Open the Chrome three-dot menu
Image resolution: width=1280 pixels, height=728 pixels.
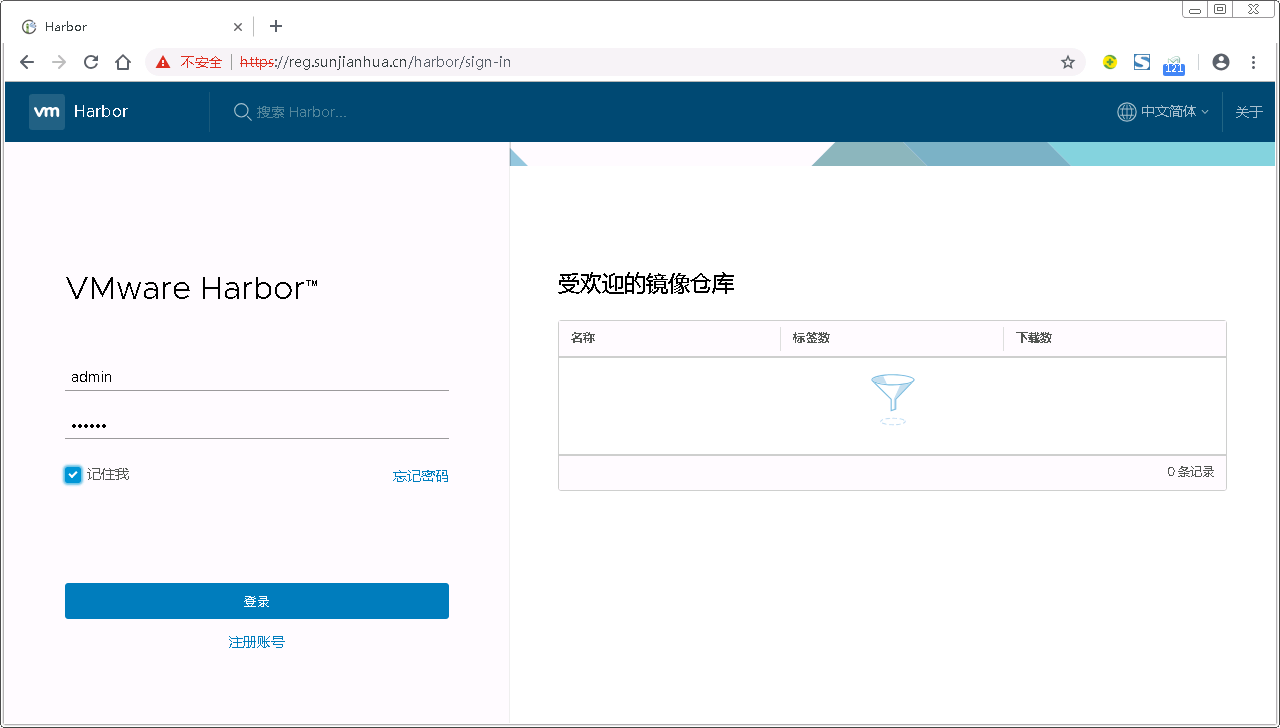click(1254, 62)
